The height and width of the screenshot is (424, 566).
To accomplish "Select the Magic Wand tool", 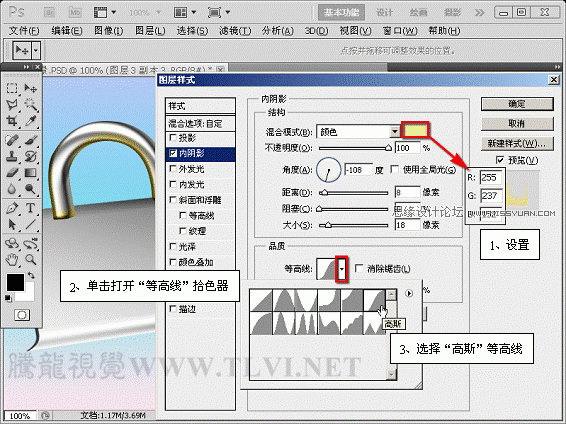I will 30,105.
